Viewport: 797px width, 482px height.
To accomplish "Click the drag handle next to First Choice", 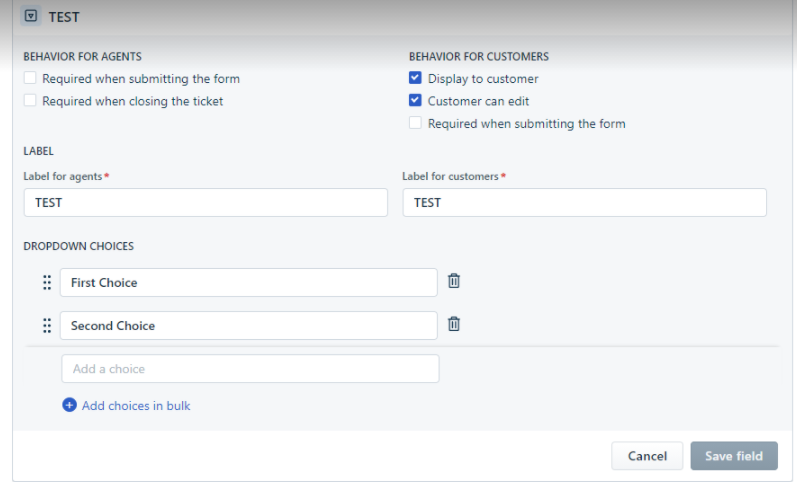I will coord(47,283).
